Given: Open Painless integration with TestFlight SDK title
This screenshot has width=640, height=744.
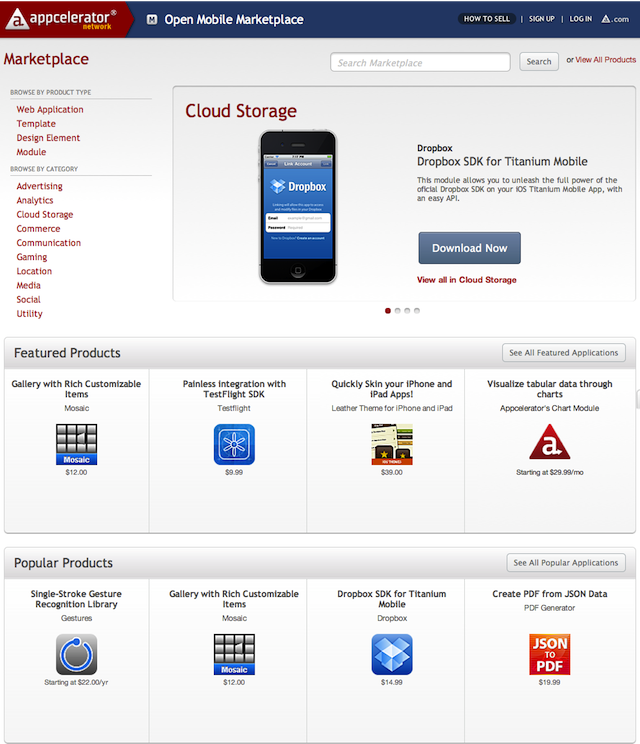Looking at the screenshot, I should pos(234,389).
